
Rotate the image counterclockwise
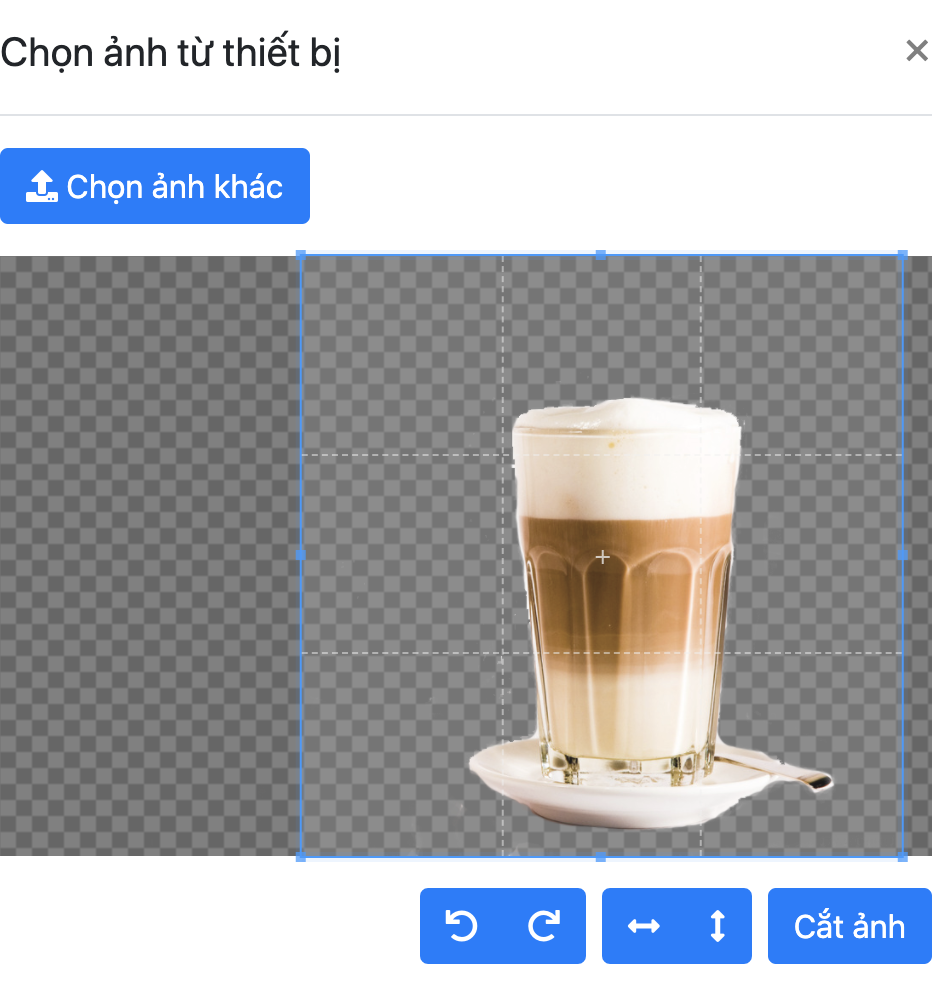coord(461,926)
